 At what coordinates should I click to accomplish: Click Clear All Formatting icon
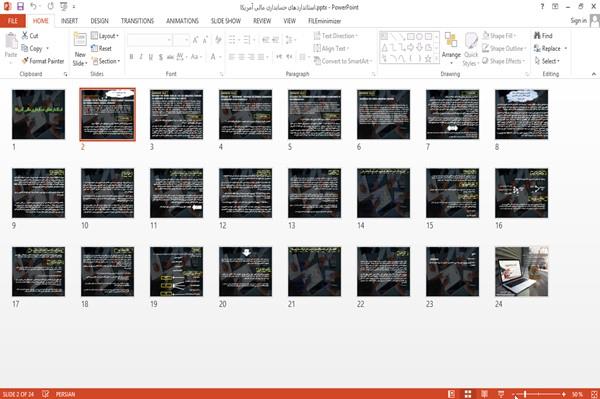218,40
